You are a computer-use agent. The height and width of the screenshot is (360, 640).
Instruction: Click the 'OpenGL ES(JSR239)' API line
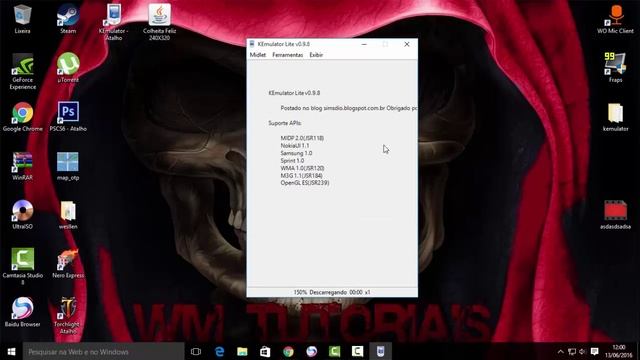click(304, 183)
